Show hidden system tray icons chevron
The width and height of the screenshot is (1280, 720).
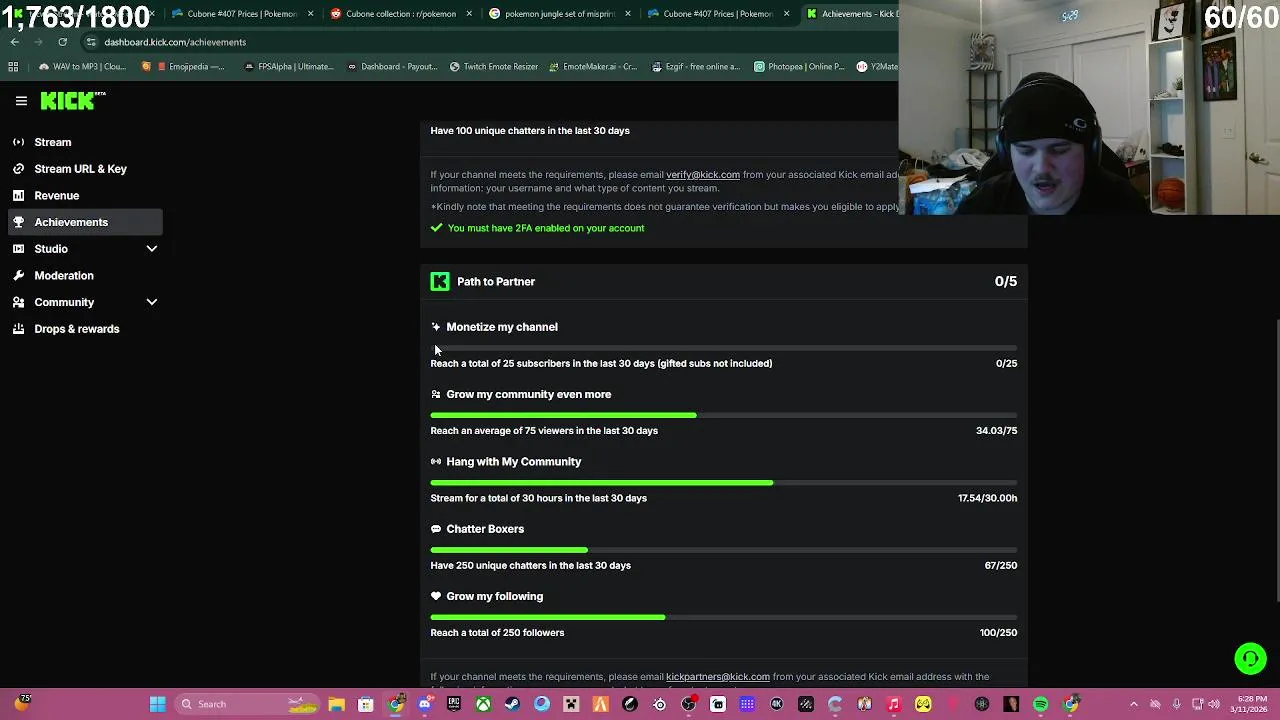[1133, 704]
